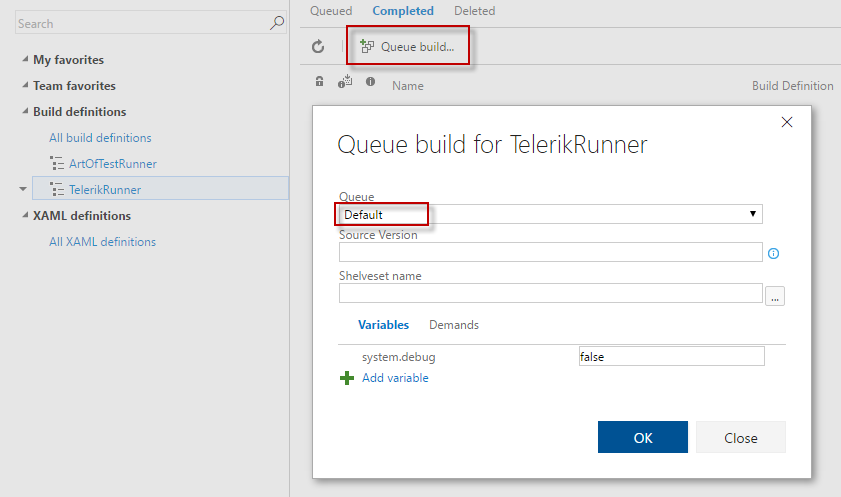This screenshot has width=841, height=497.
Task: Close the Queue build dialog with X
Action: [x=787, y=122]
